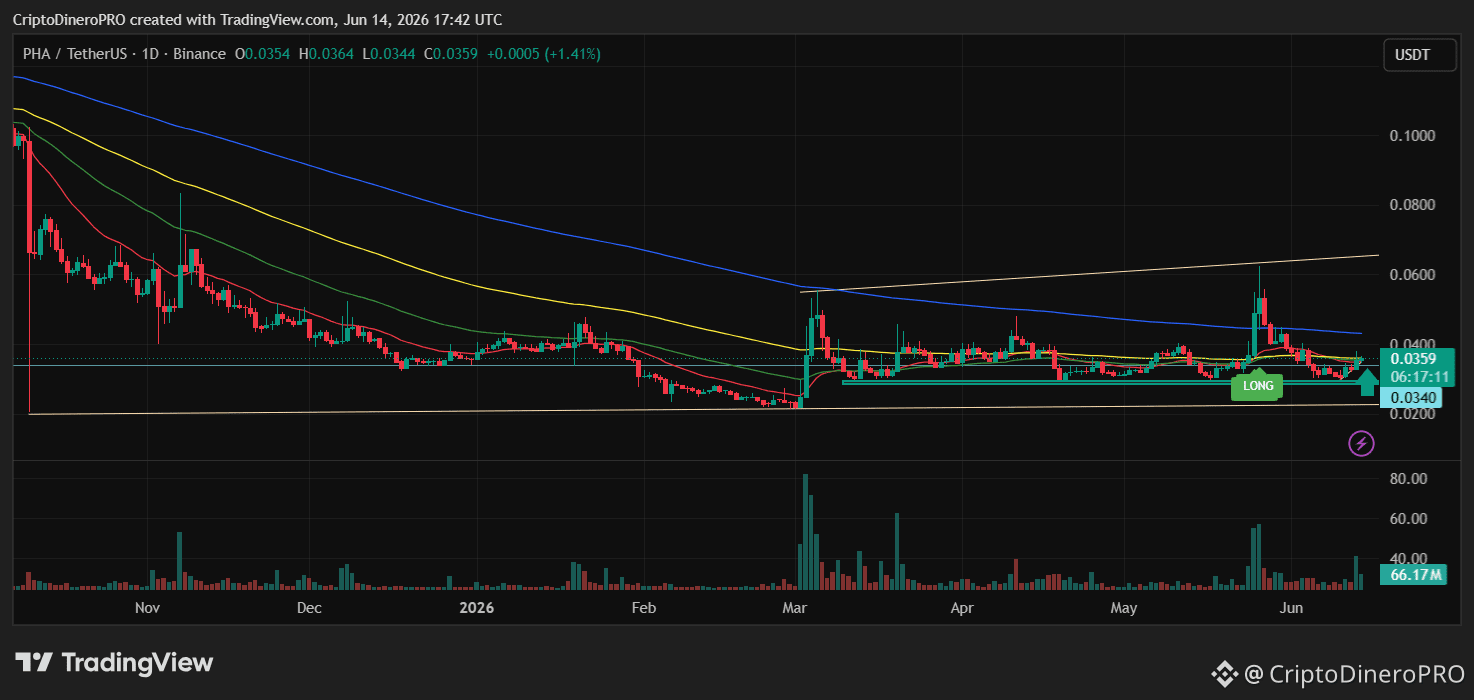1474x700 pixels.
Task: Click the Nov date axis label
Action: click(147, 607)
